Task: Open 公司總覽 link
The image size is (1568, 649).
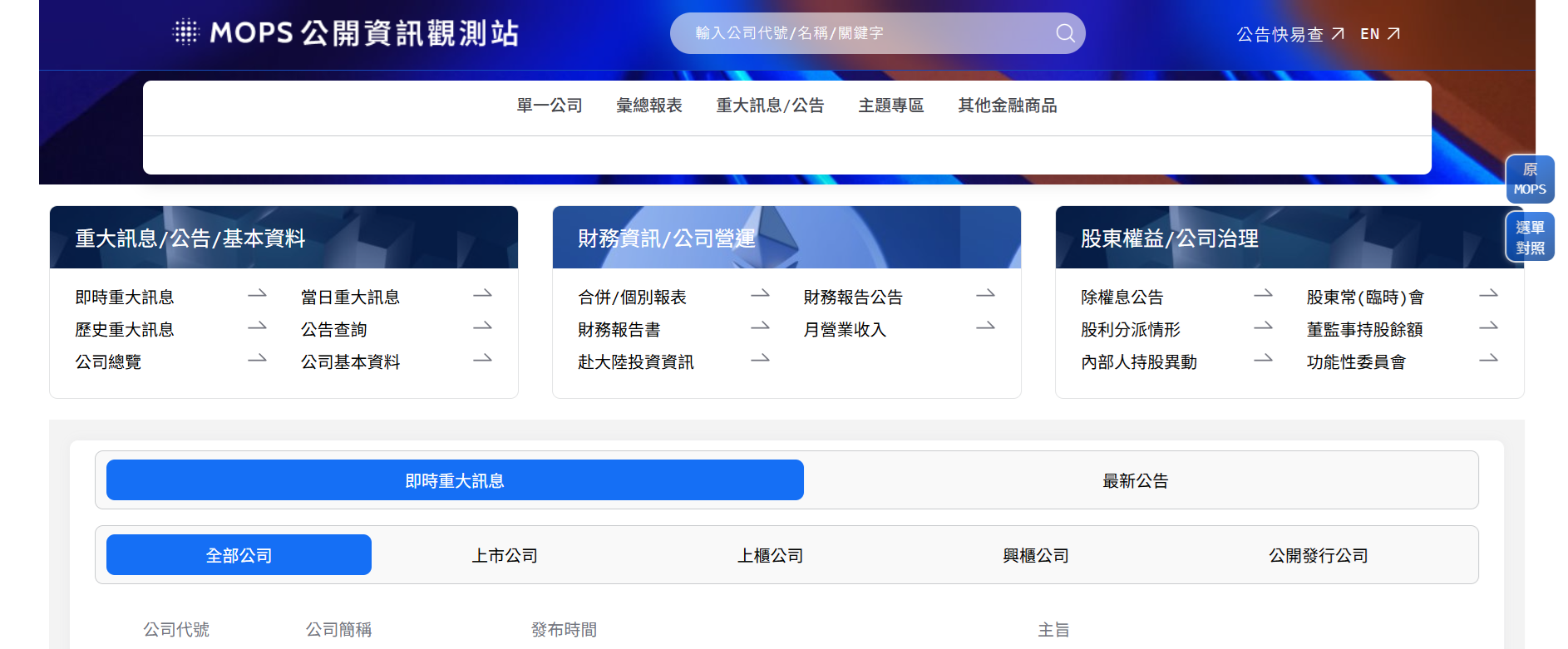Action: tap(108, 362)
